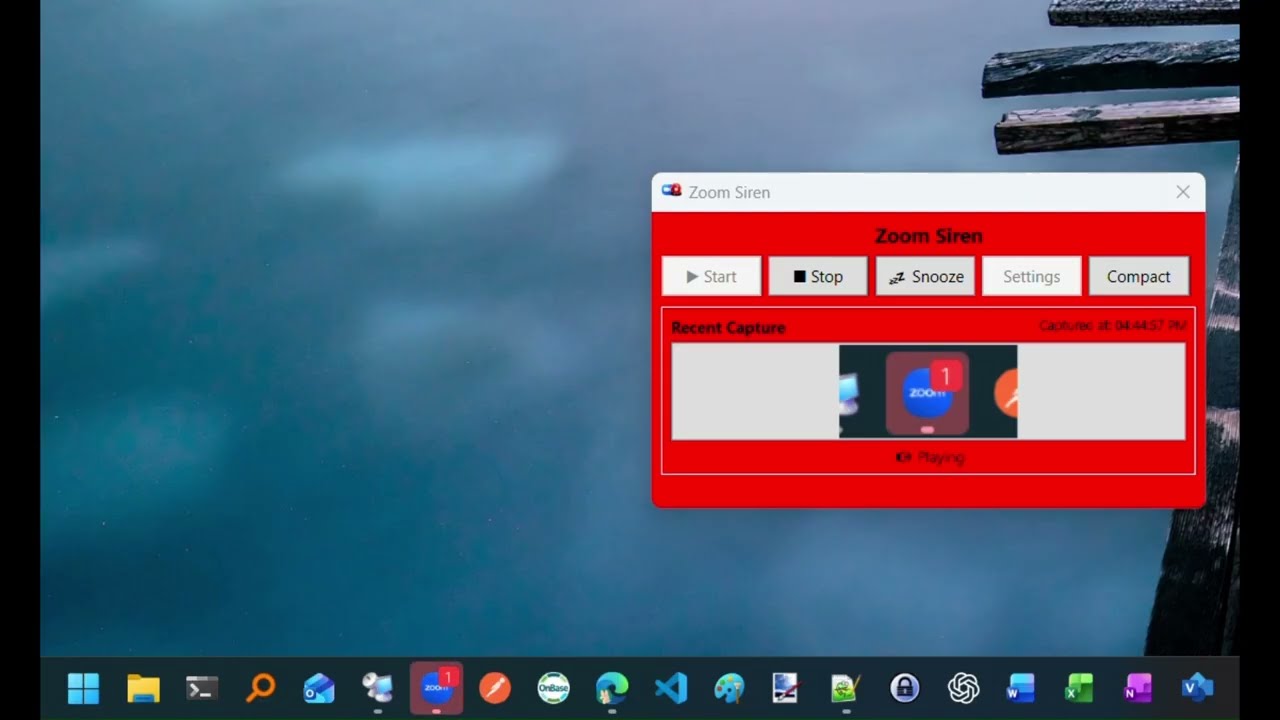Launch Visual Studio Code from the taskbar

click(x=671, y=688)
